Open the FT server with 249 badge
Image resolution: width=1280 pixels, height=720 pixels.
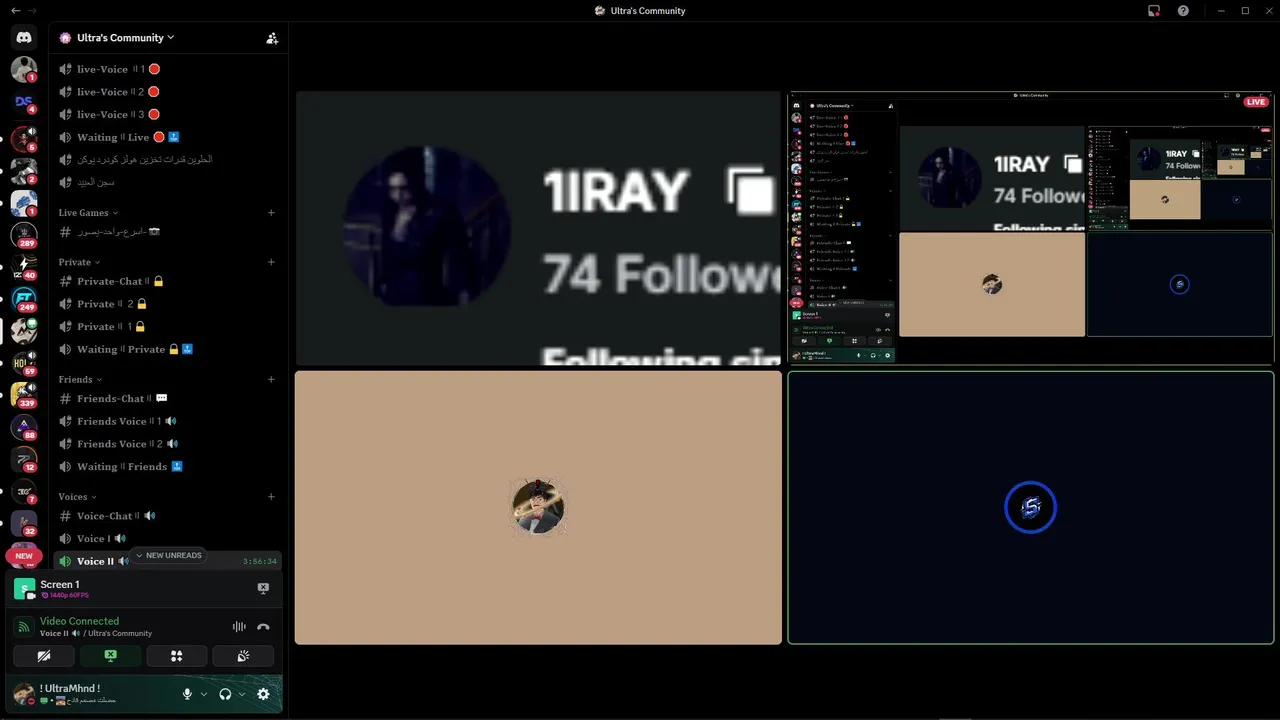24,299
